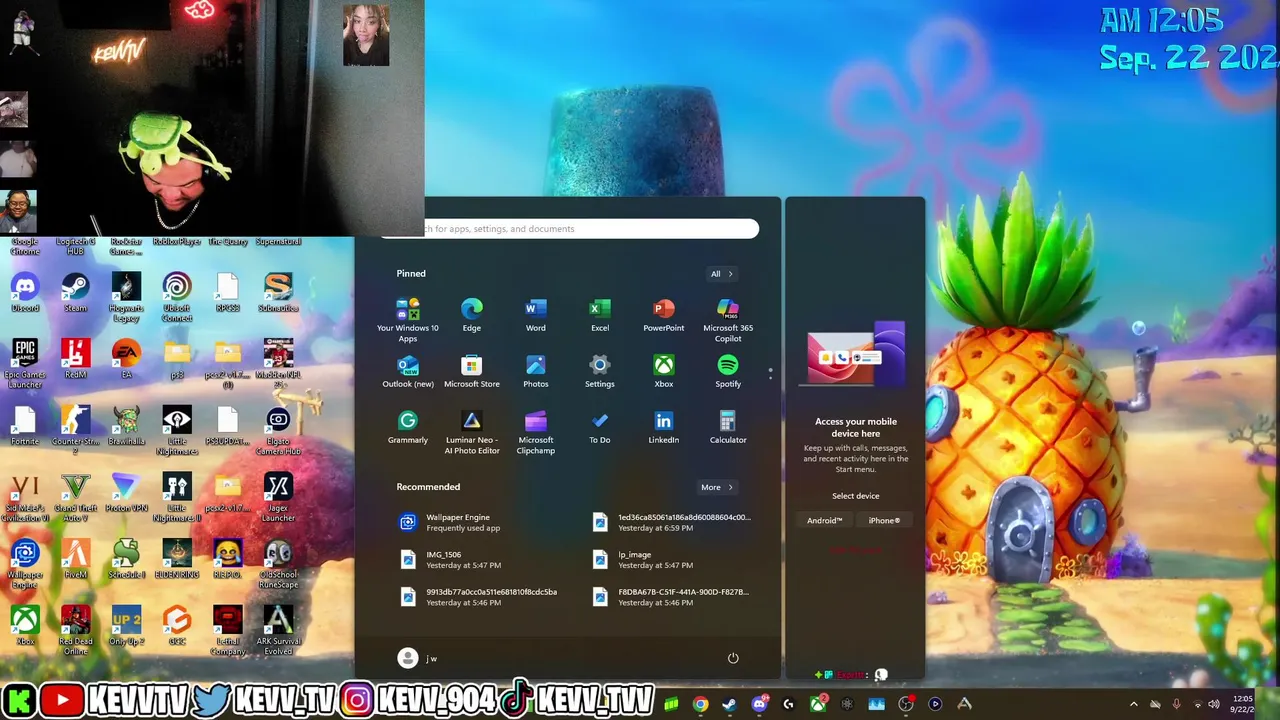The image size is (1280, 720).
Task: Open volume control in system tray
Action: [1213, 704]
